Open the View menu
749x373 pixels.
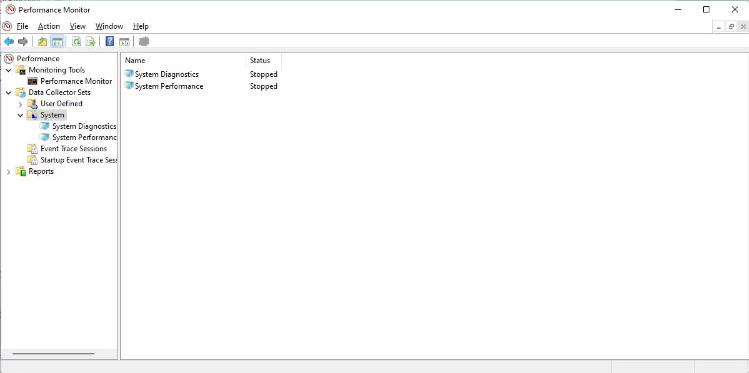[77, 26]
